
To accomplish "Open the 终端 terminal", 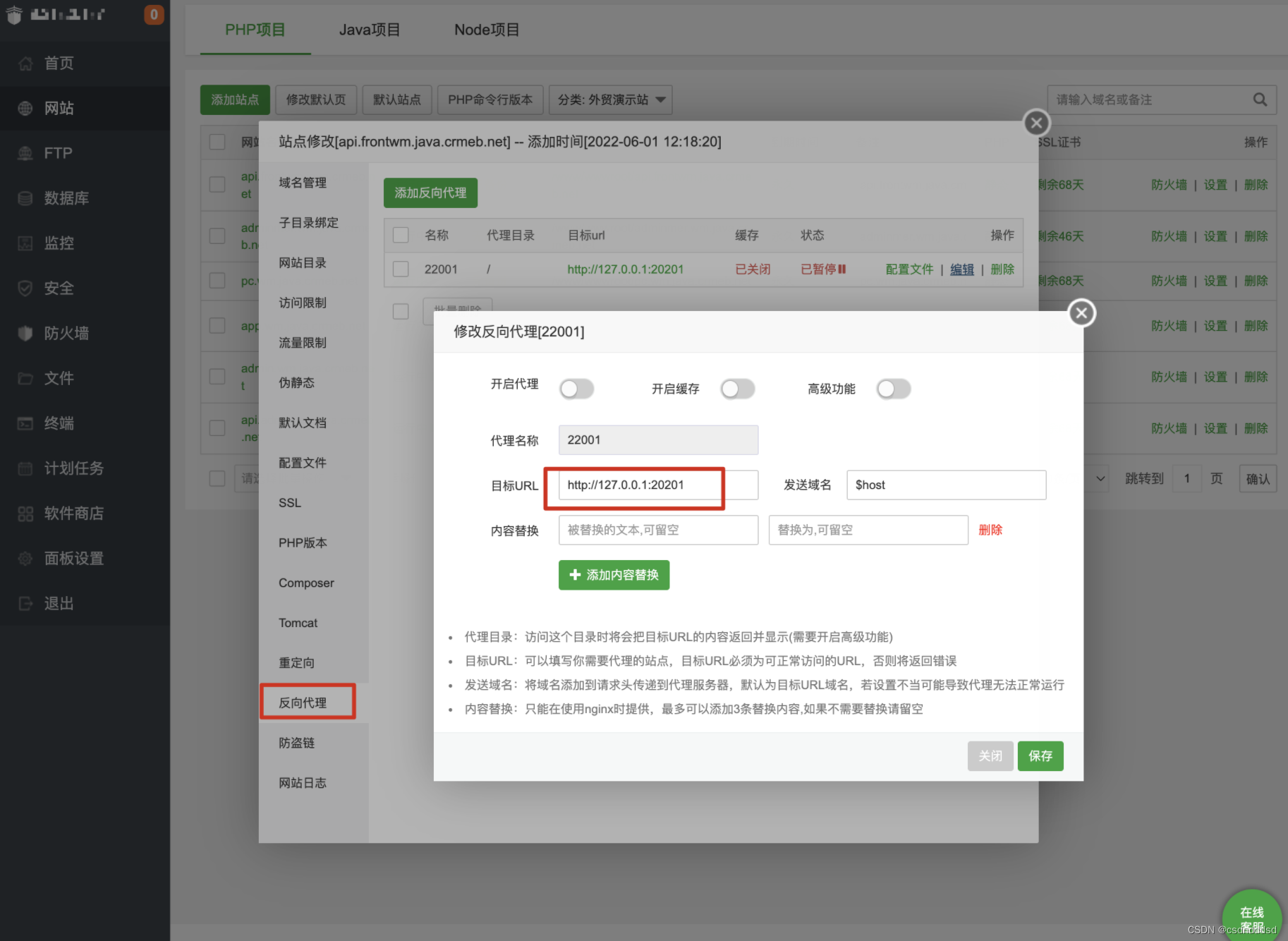I will click(x=59, y=423).
